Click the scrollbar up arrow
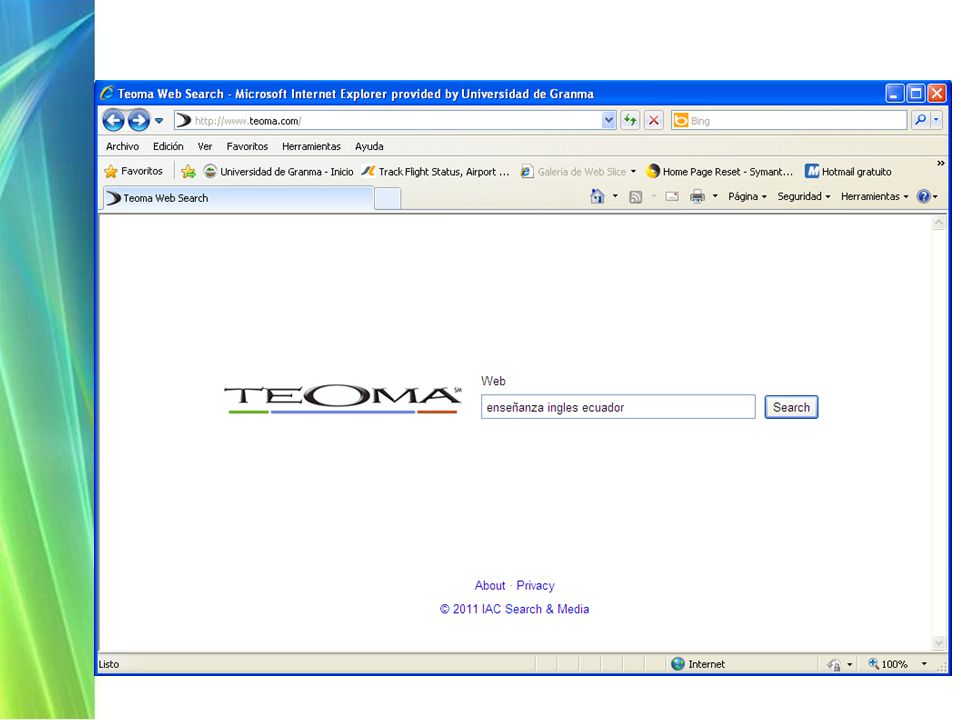The height and width of the screenshot is (720, 960). tap(939, 223)
